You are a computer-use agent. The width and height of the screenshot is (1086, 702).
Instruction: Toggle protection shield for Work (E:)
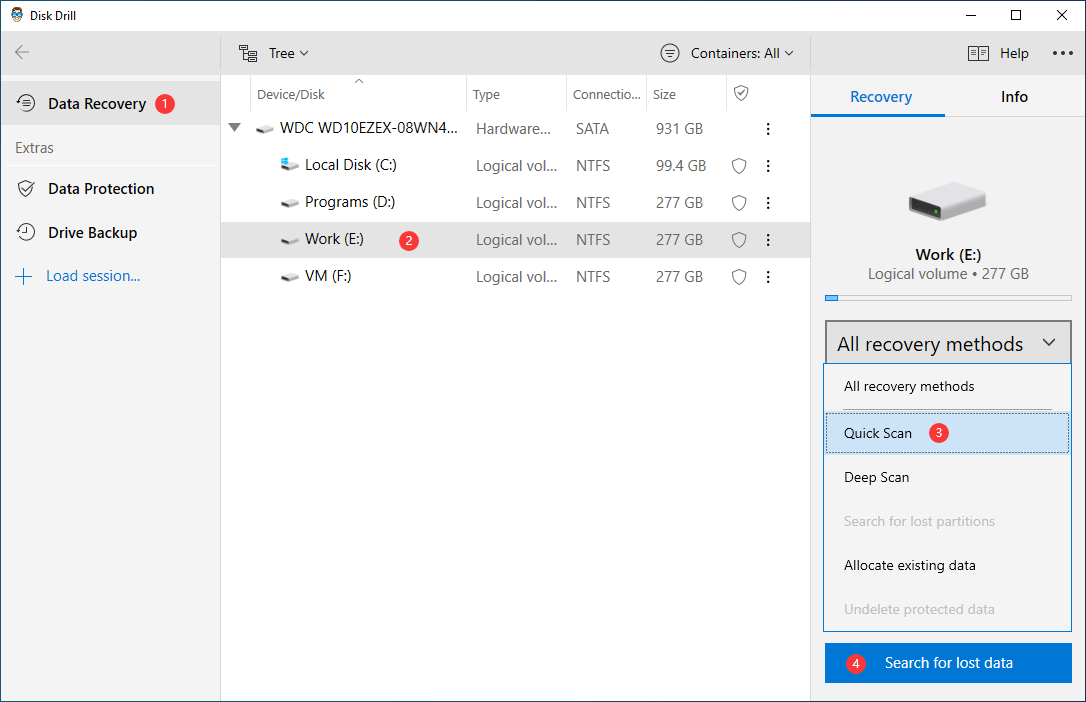pos(739,240)
